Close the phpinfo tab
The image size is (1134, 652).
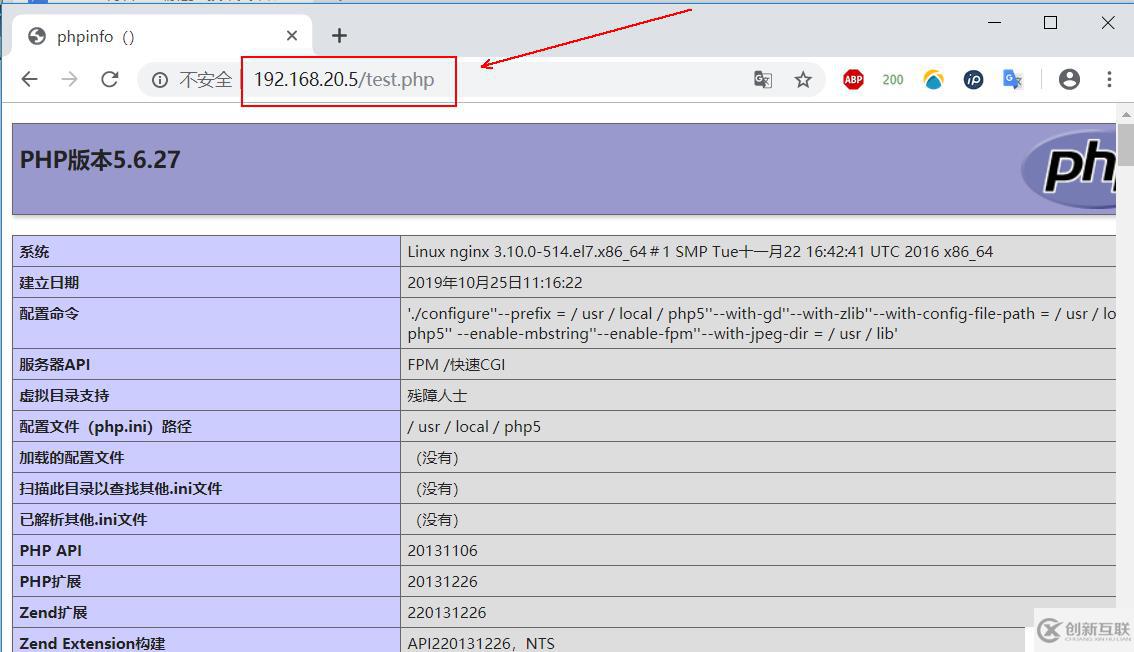pos(291,35)
